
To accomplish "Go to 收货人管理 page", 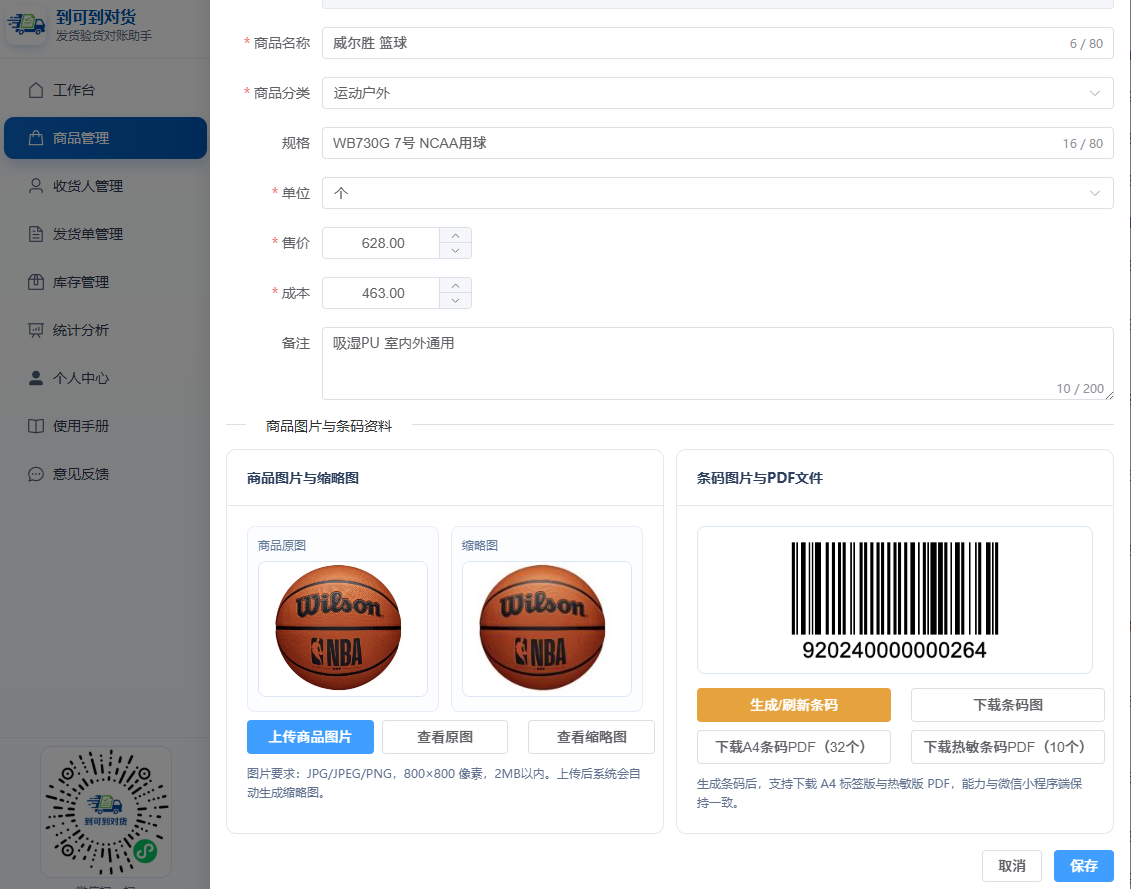I will 105,186.
